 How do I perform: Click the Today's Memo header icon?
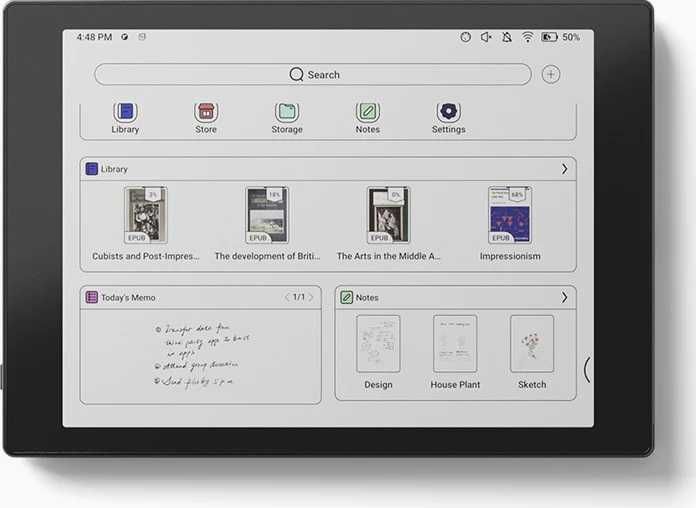pyautogui.click(x=91, y=297)
